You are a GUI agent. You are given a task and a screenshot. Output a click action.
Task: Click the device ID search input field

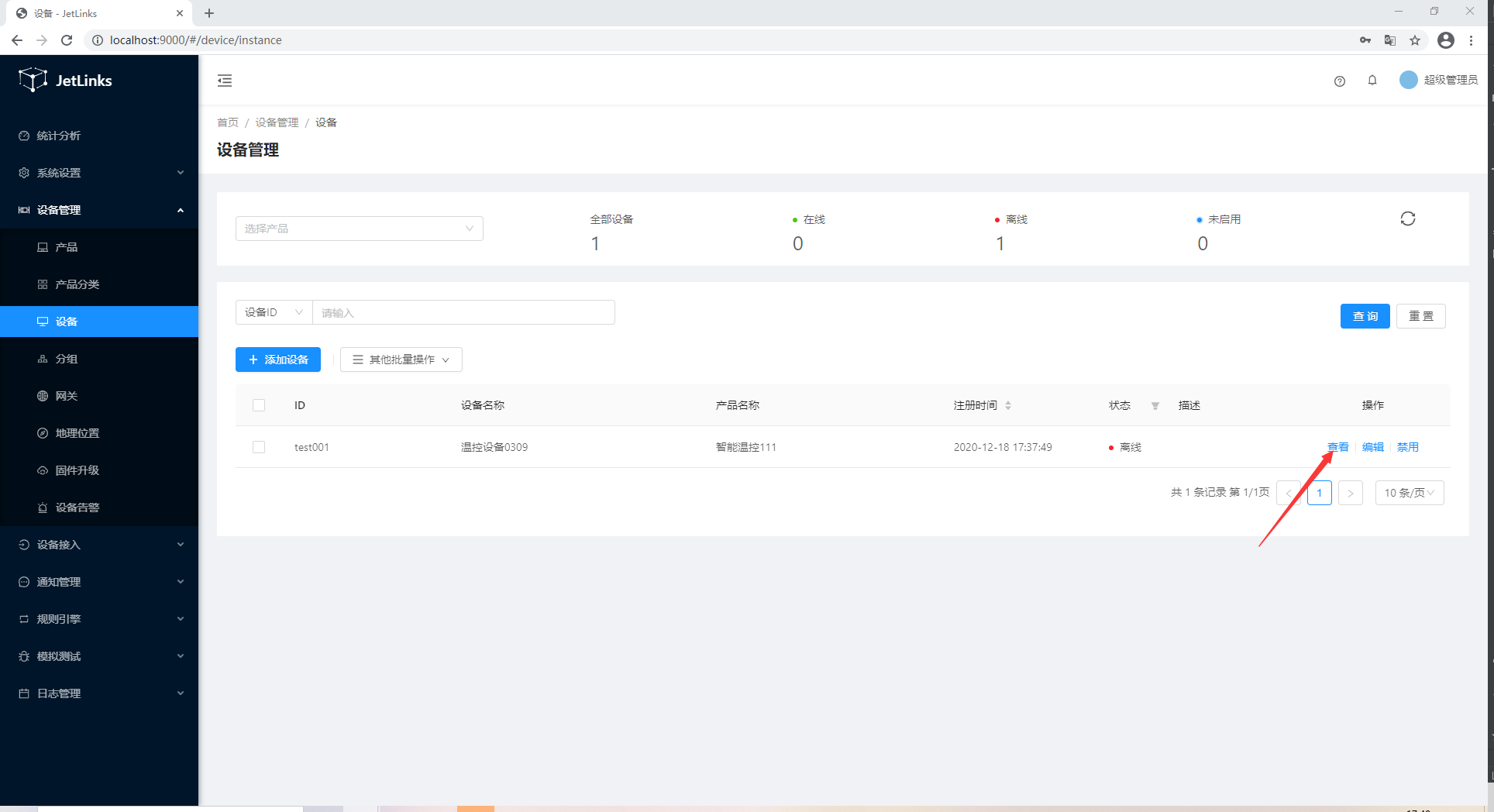tap(463, 312)
